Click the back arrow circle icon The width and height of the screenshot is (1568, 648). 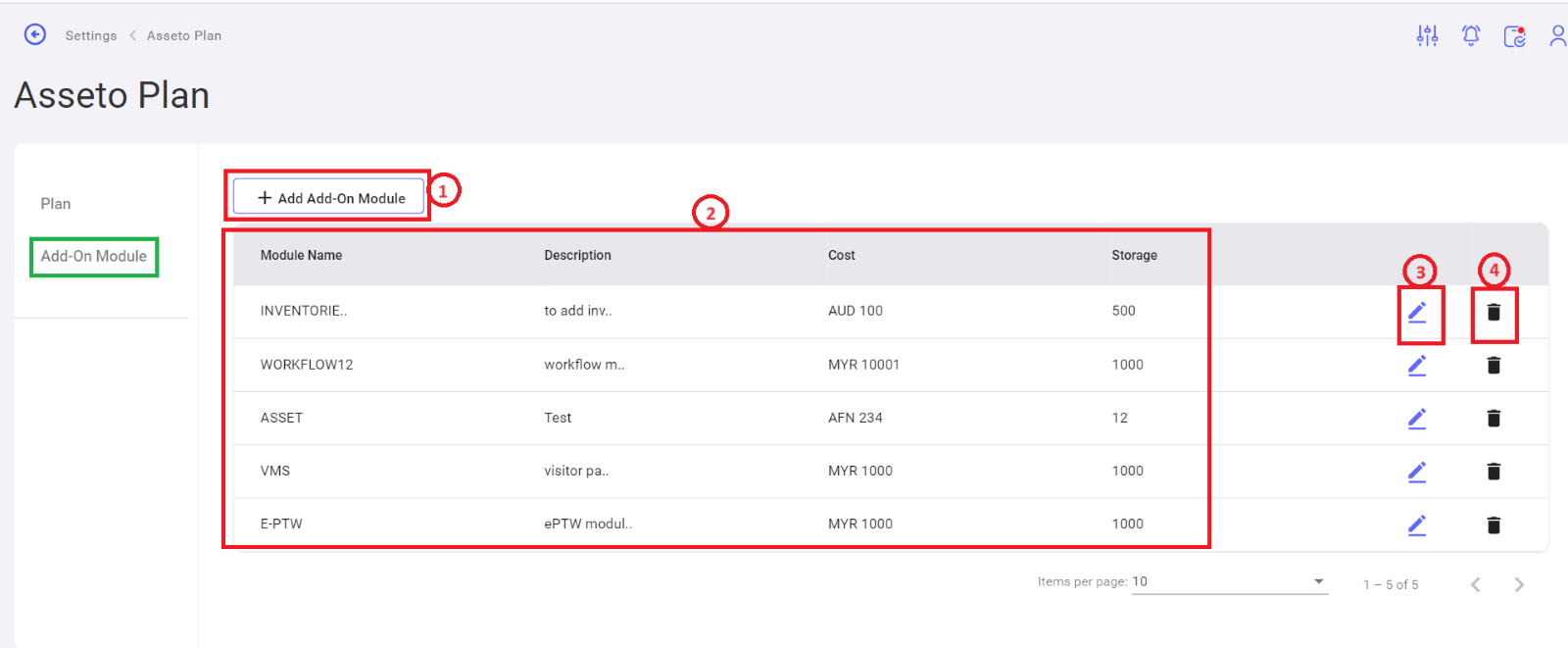click(x=35, y=34)
